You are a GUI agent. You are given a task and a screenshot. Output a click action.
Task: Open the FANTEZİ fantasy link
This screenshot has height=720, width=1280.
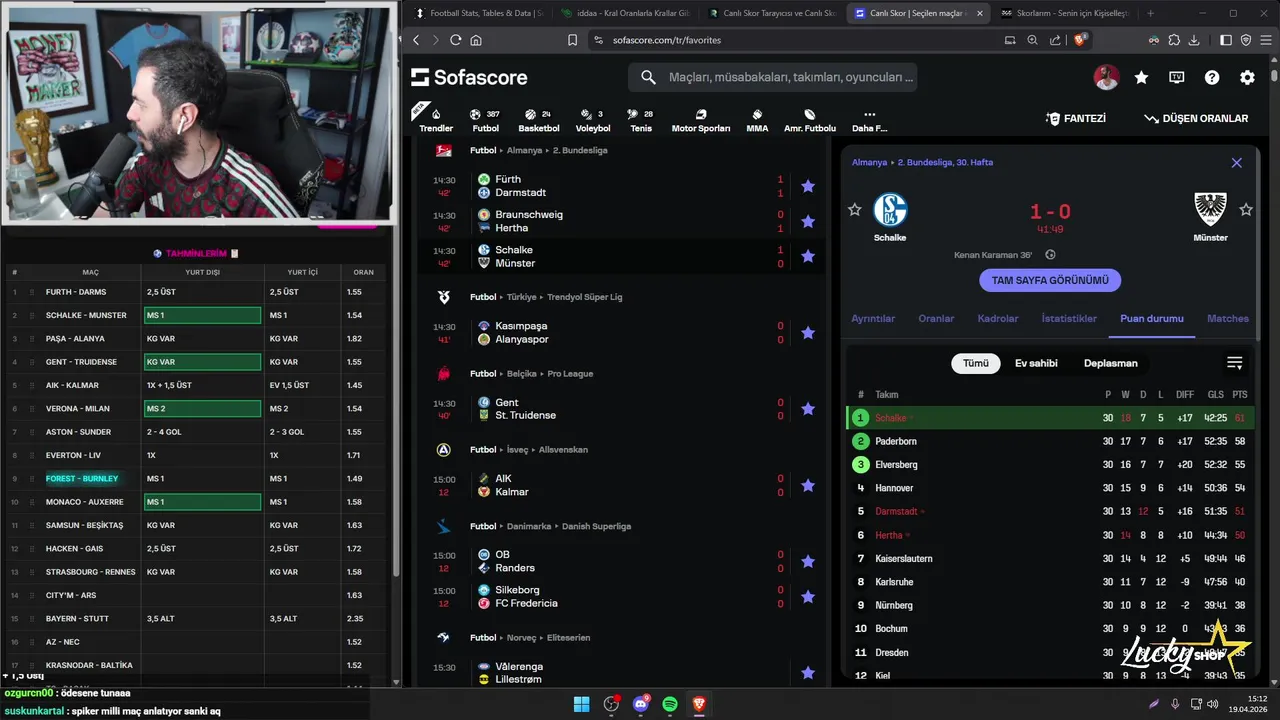coord(1075,118)
